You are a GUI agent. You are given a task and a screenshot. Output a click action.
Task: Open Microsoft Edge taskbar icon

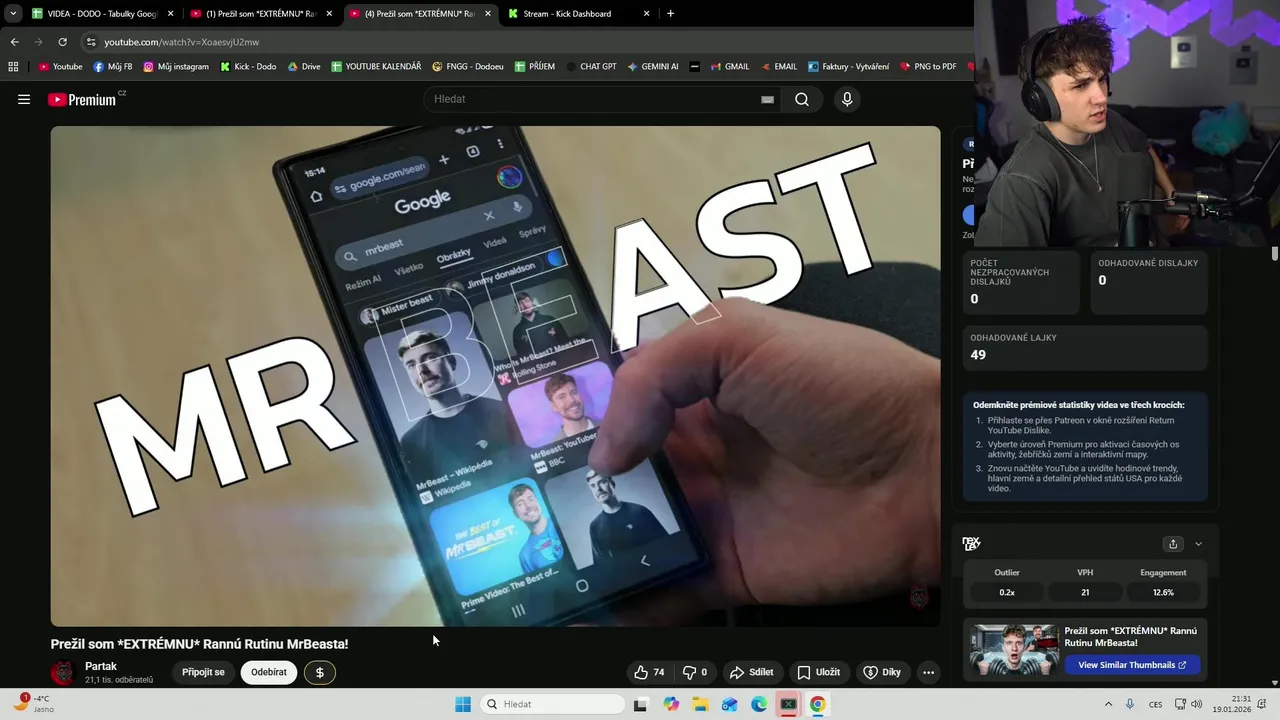759,704
